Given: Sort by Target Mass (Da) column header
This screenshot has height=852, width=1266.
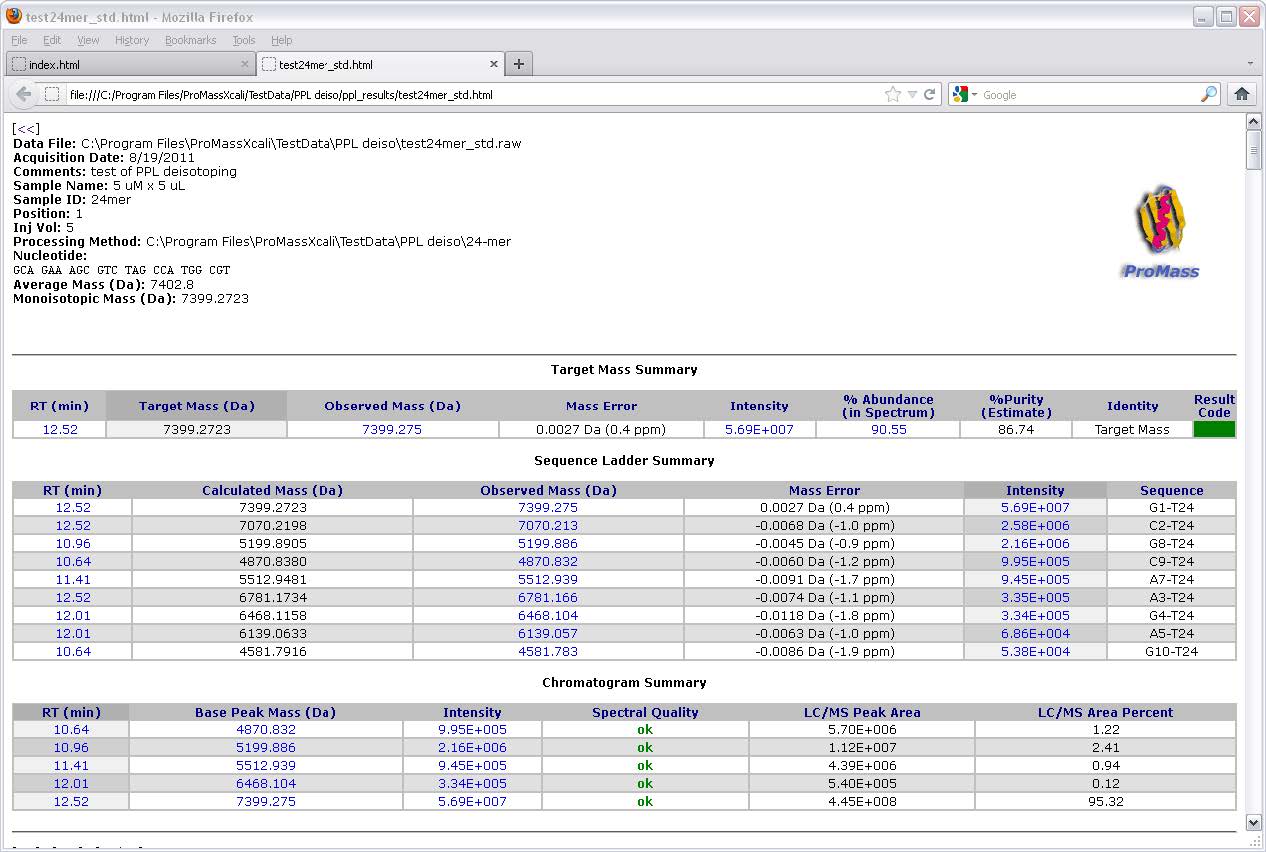Looking at the screenshot, I should pyautogui.click(x=197, y=406).
